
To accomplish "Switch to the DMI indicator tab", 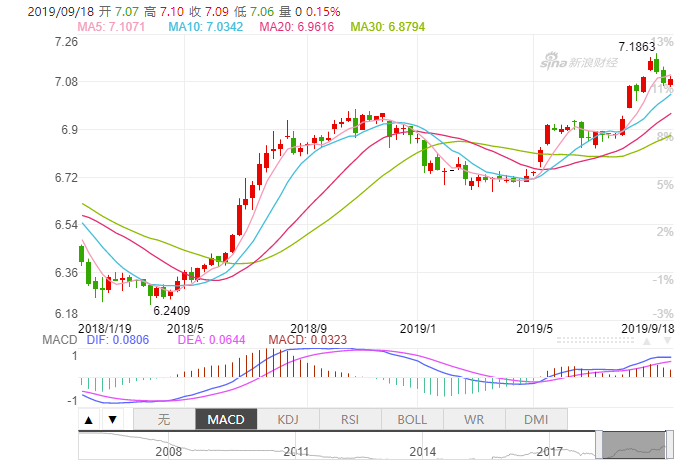I will click(536, 420).
